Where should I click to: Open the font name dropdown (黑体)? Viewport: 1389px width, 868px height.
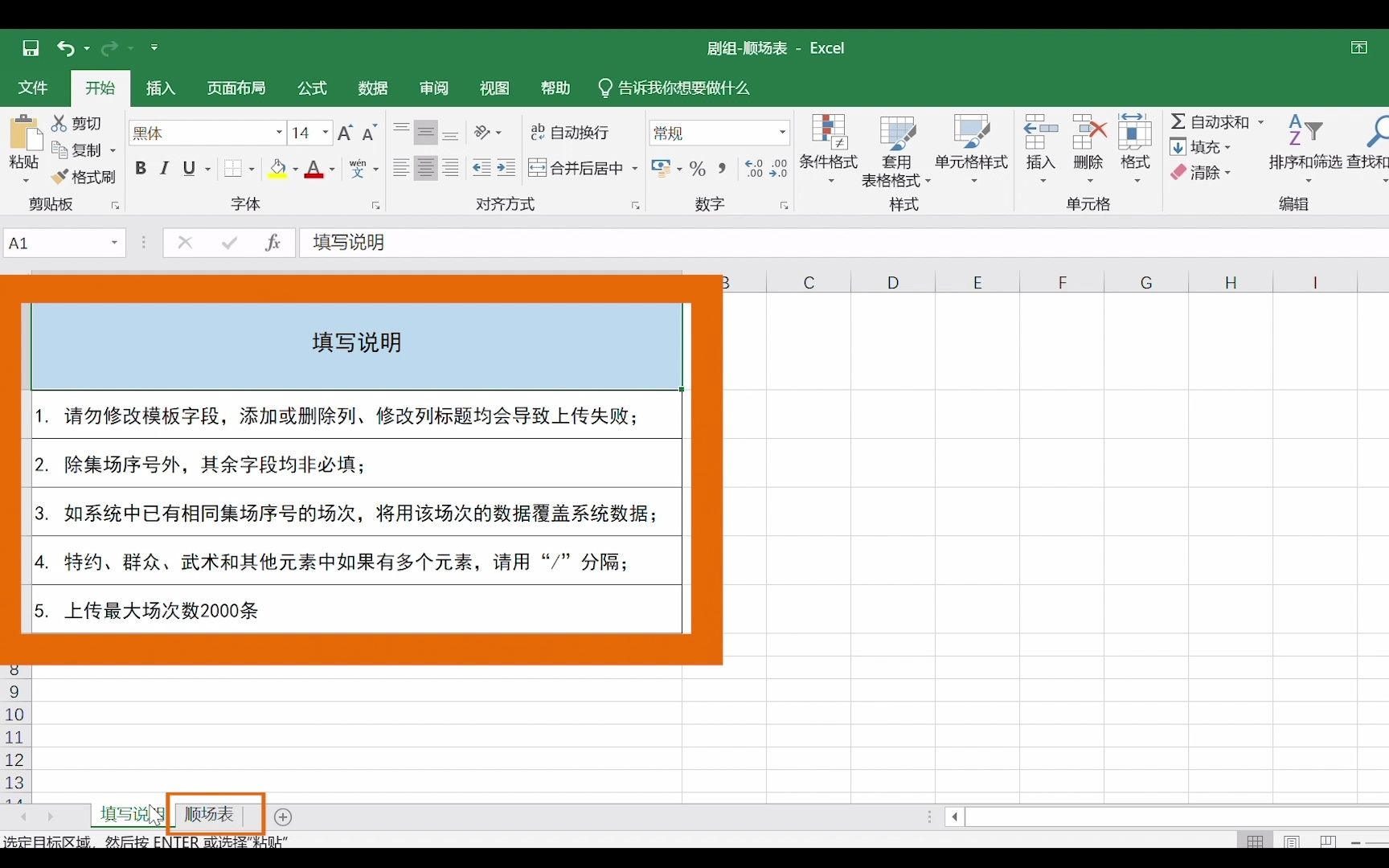(279, 133)
